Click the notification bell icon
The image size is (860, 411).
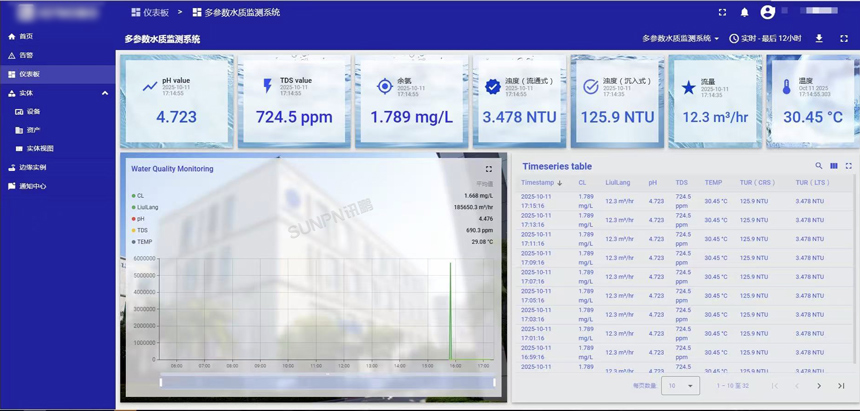pos(744,12)
